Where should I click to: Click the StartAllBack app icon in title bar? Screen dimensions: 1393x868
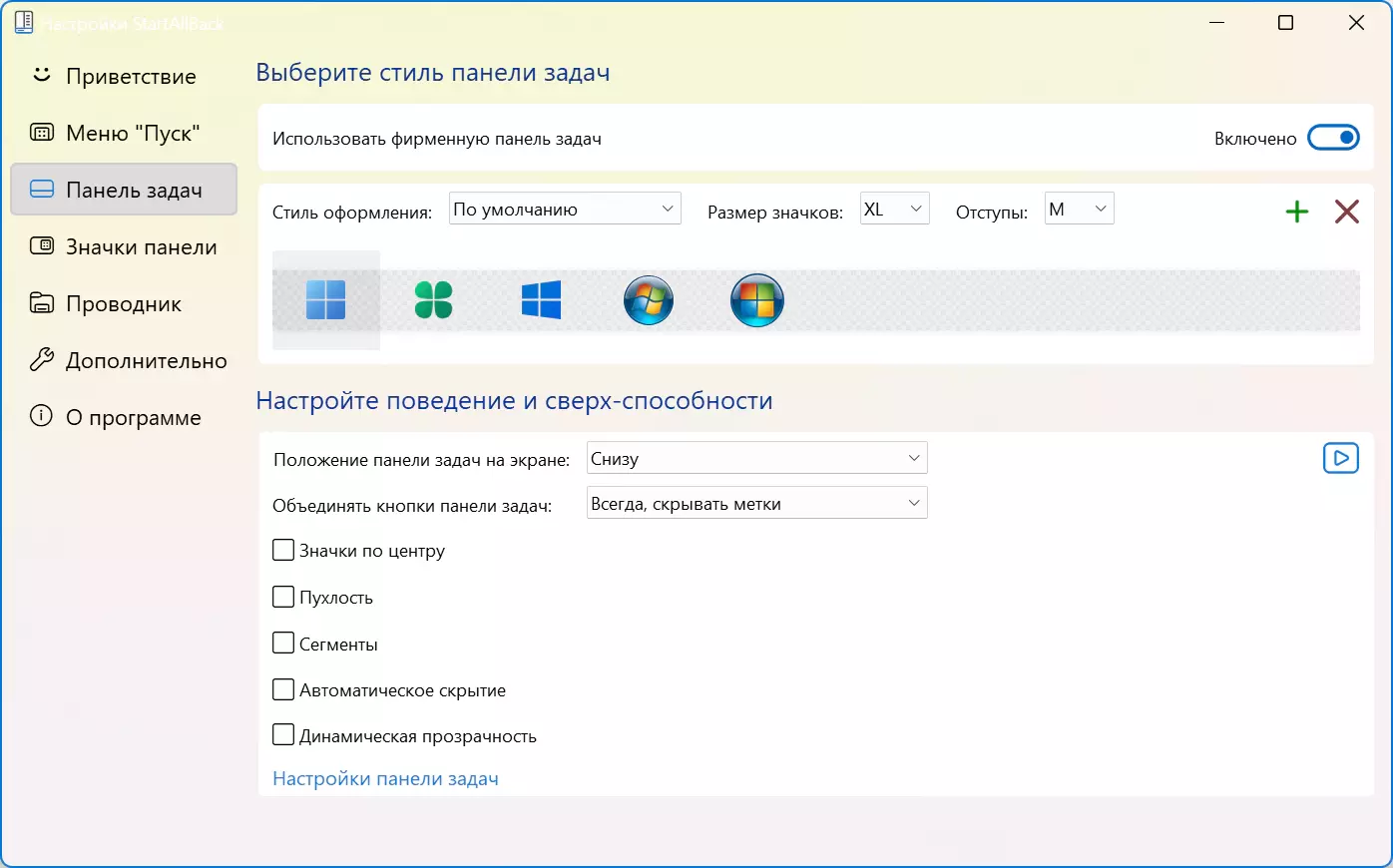coord(24,22)
